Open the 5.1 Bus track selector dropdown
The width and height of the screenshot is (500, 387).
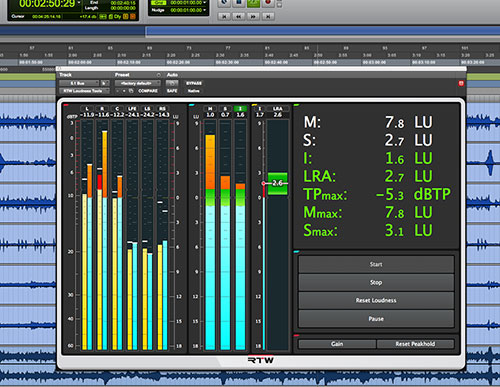pyautogui.click(x=79, y=83)
